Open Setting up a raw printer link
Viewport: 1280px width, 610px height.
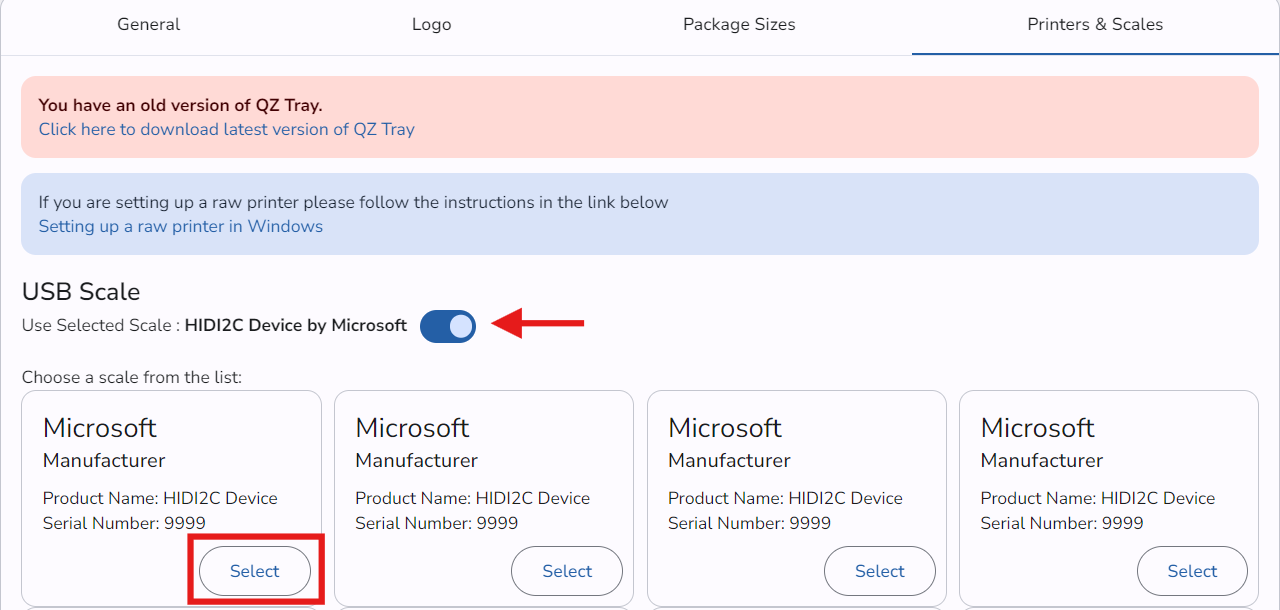[x=180, y=226]
